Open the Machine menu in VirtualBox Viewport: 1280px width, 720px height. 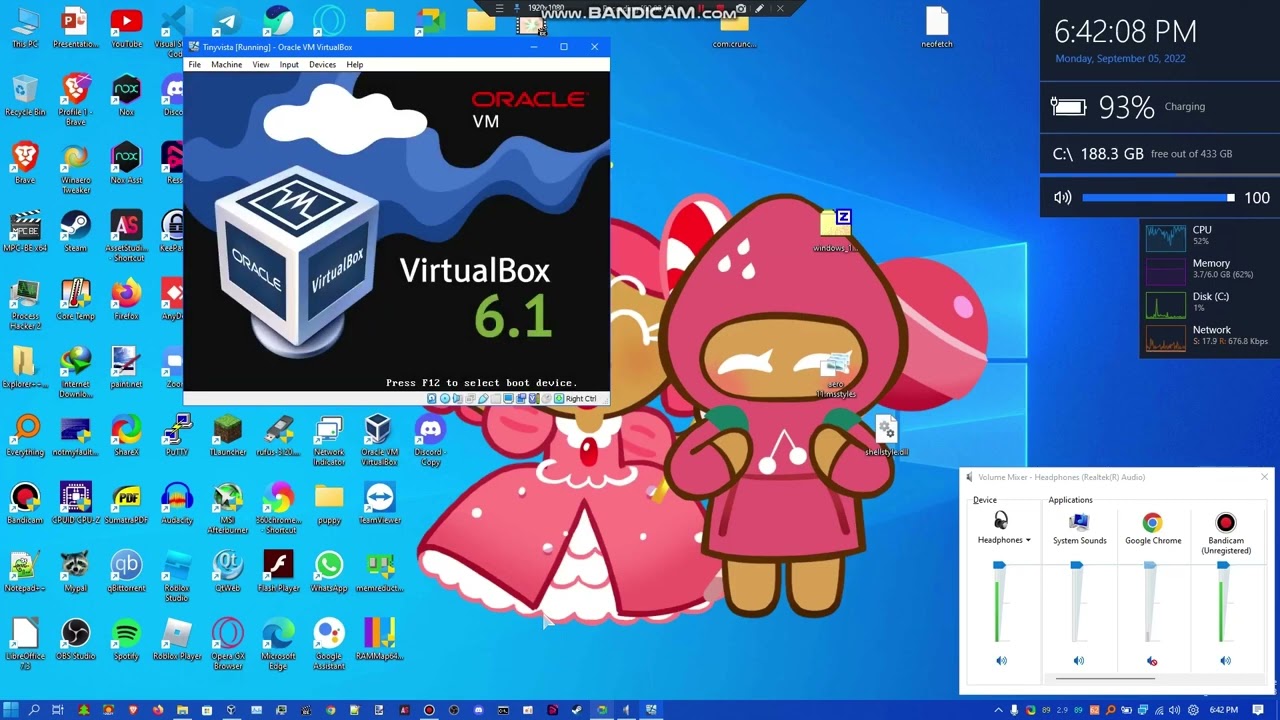(226, 64)
